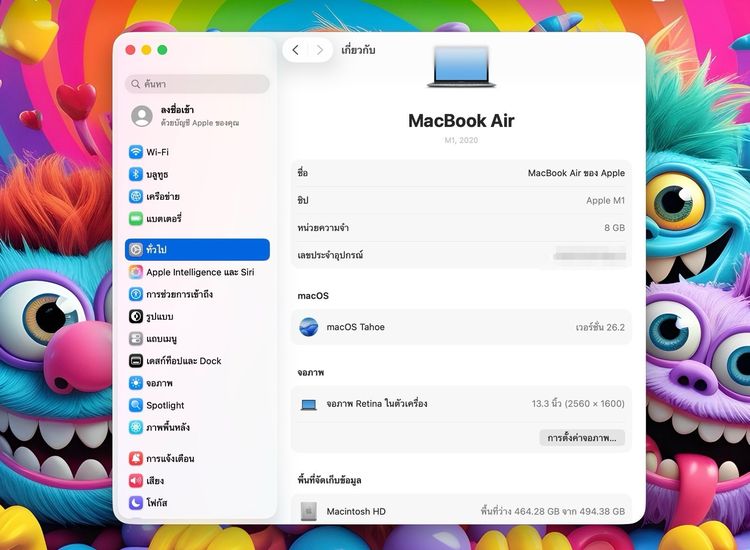Image resolution: width=750 pixels, height=550 pixels.
Task: Go back with the left chevron
Action: 296,50
